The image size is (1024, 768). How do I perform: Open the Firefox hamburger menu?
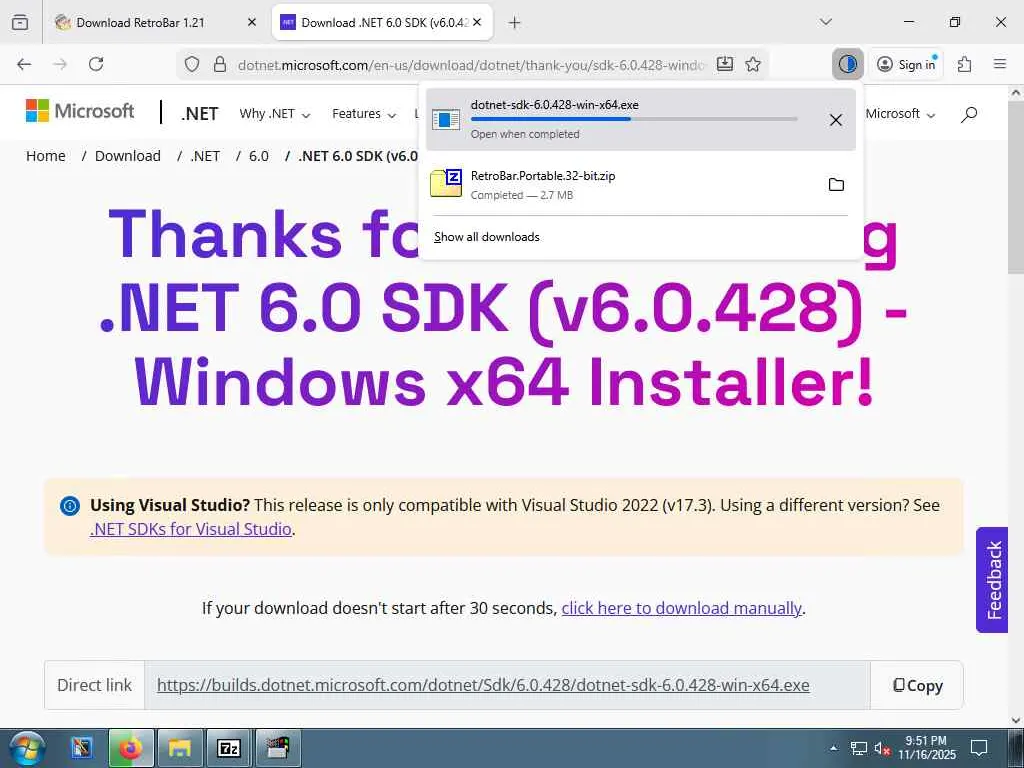[1000, 64]
